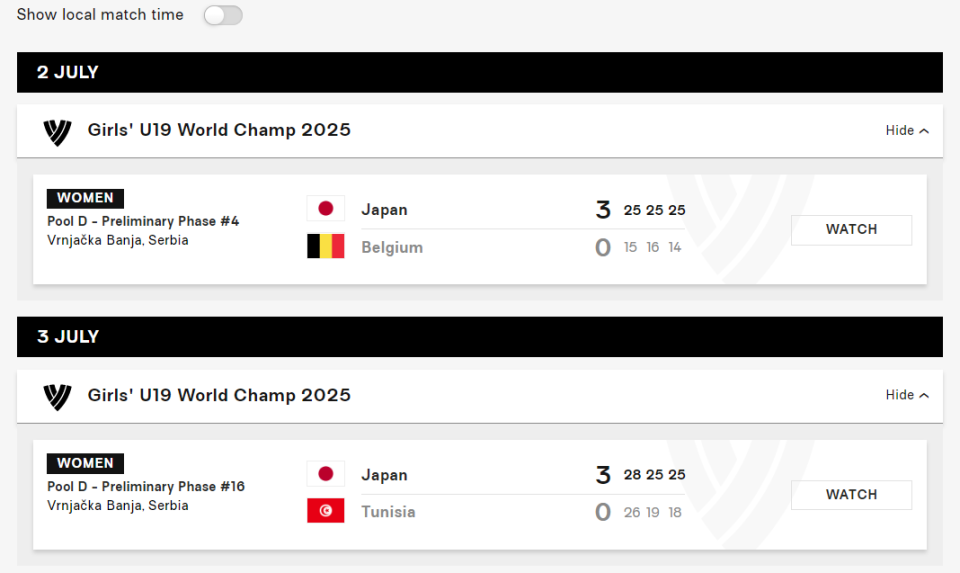Screen dimensions: 960x573
Task: Open the 2 July Girls' U19 World Champ title
Action: [x=219, y=130]
